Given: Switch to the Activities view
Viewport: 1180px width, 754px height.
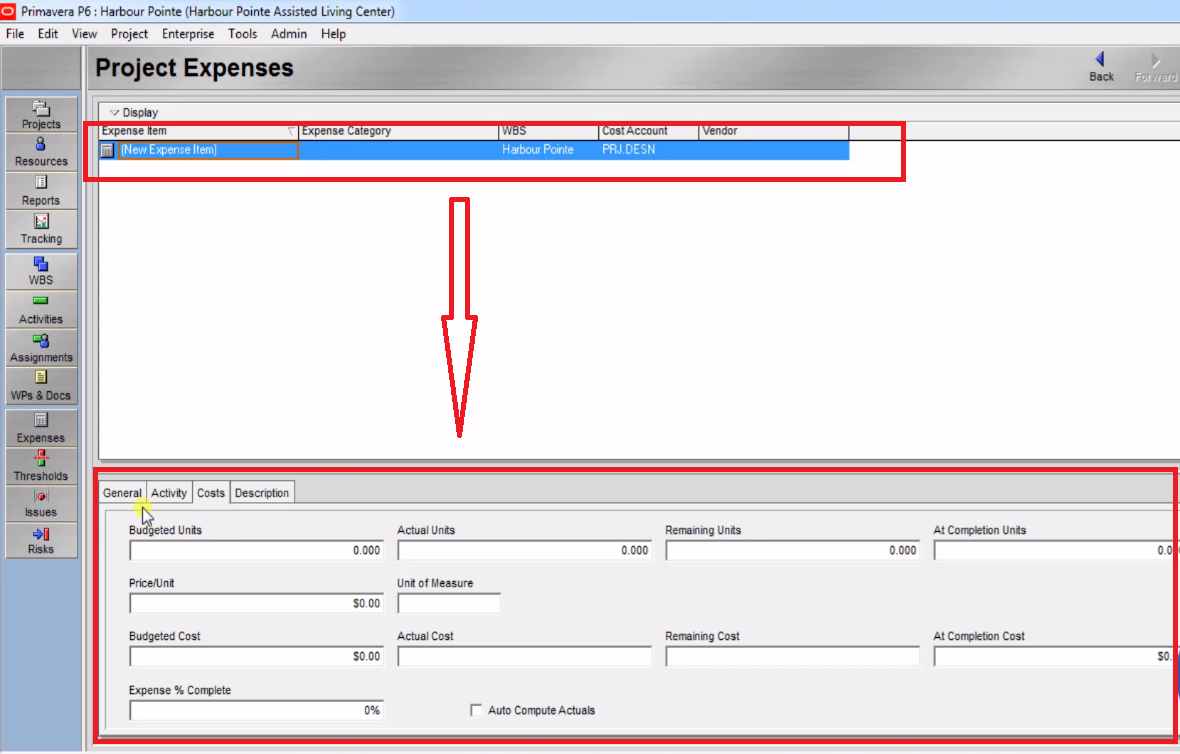Looking at the screenshot, I should click(41, 309).
